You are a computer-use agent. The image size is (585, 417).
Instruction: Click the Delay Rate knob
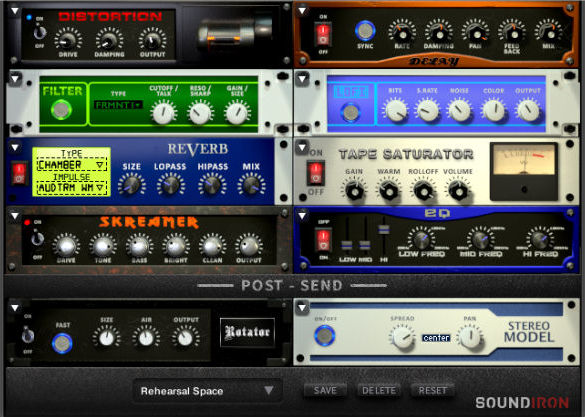coord(402,33)
